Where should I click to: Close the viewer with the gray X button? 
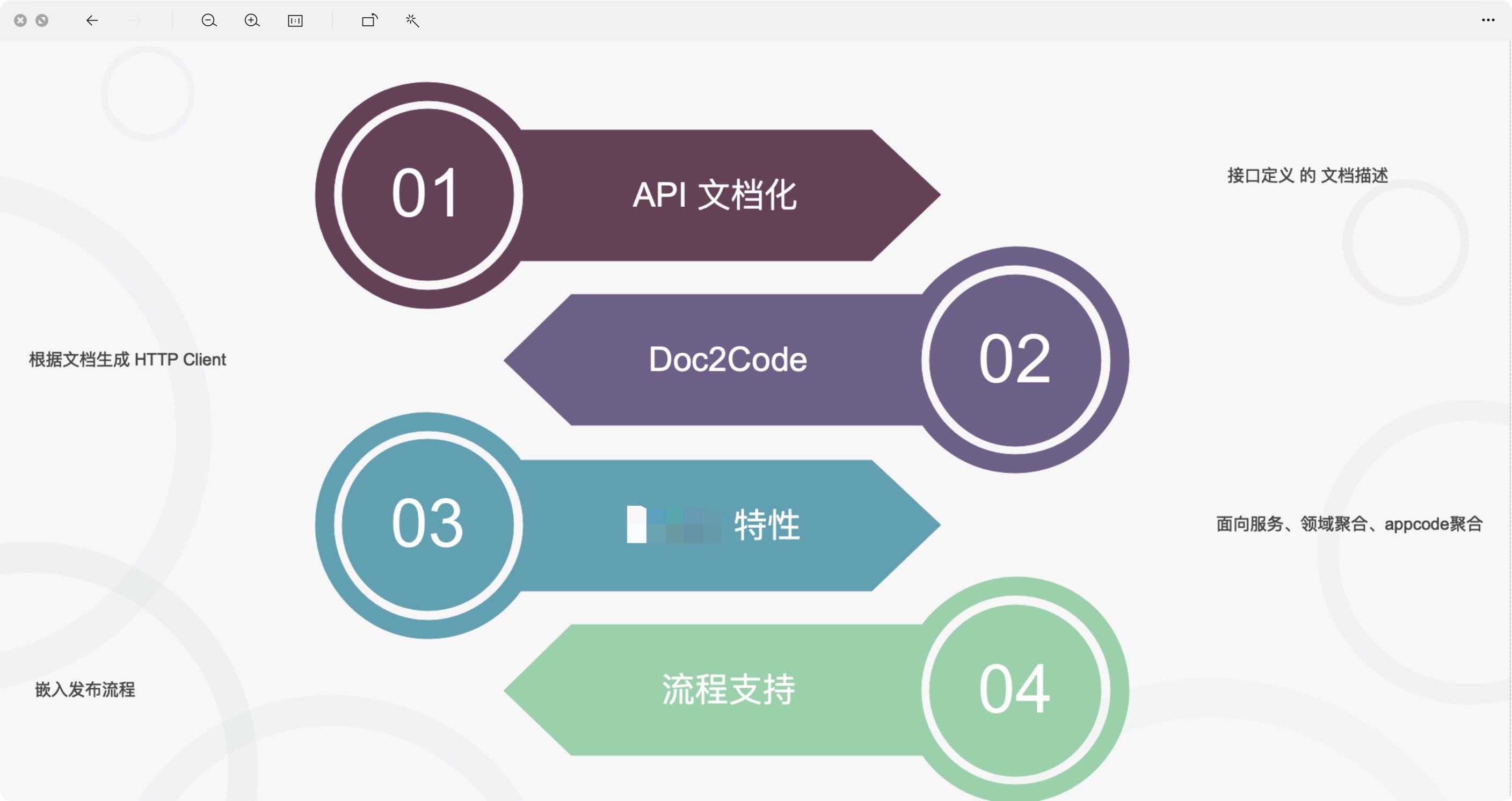[x=20, y=20]
